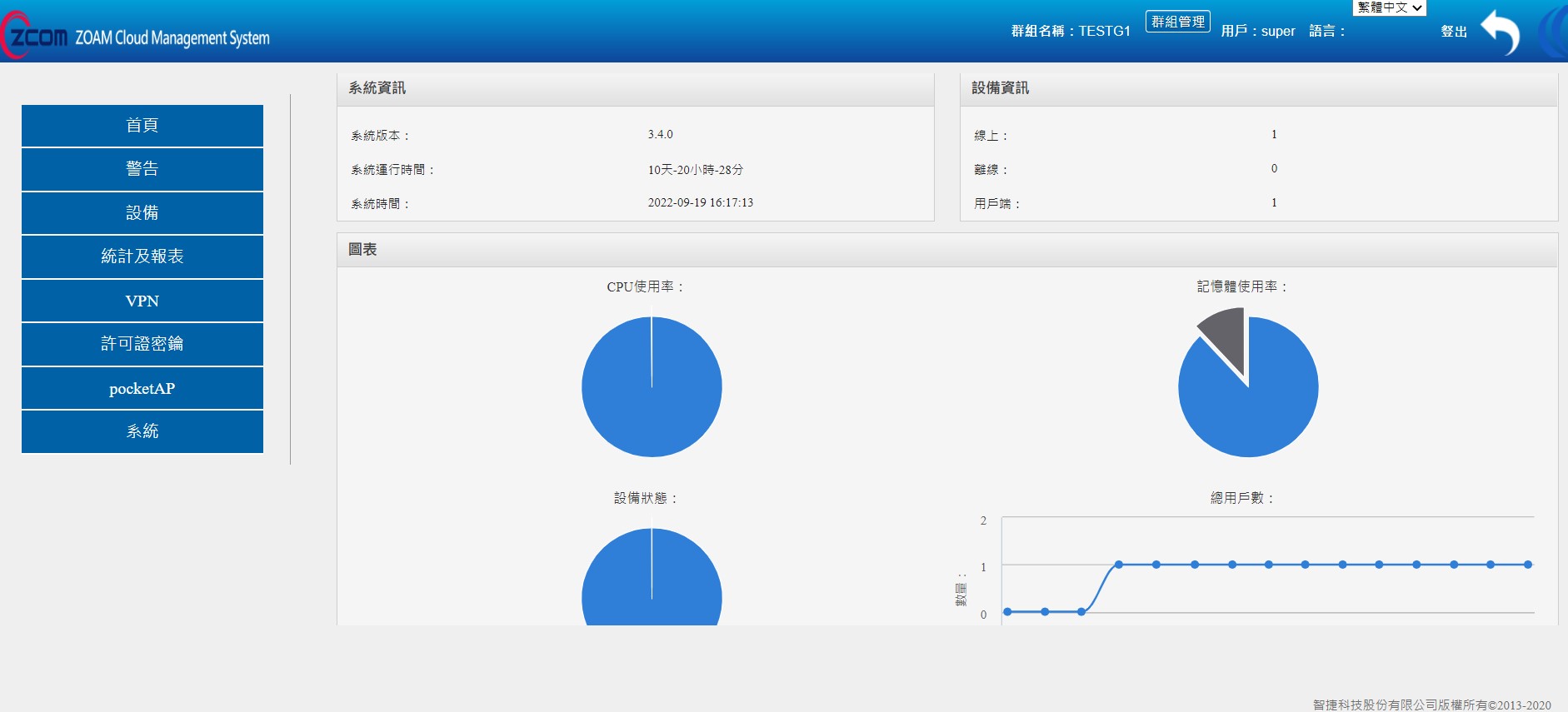Click the 線上 label in device info
Viewport: 1568px width, 712px height.
coord(991,136)
